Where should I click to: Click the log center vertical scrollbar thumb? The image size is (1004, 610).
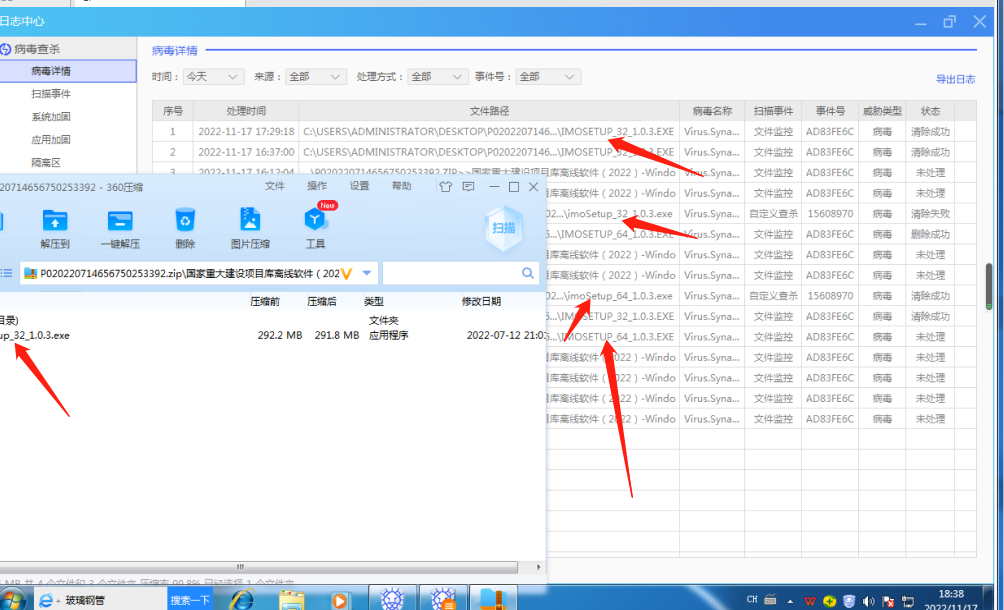(x=989, y=286)
